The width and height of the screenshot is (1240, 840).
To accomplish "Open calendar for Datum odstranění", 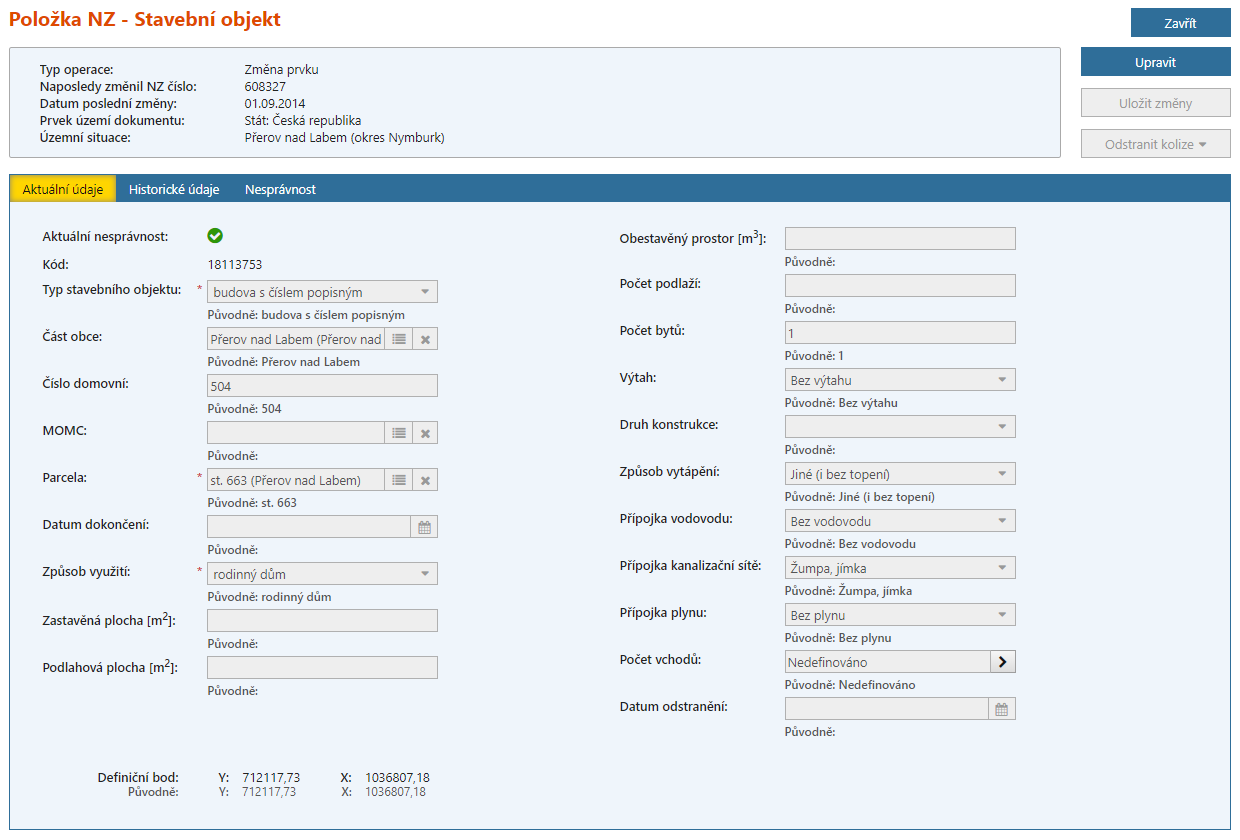I will (1002, 709).
